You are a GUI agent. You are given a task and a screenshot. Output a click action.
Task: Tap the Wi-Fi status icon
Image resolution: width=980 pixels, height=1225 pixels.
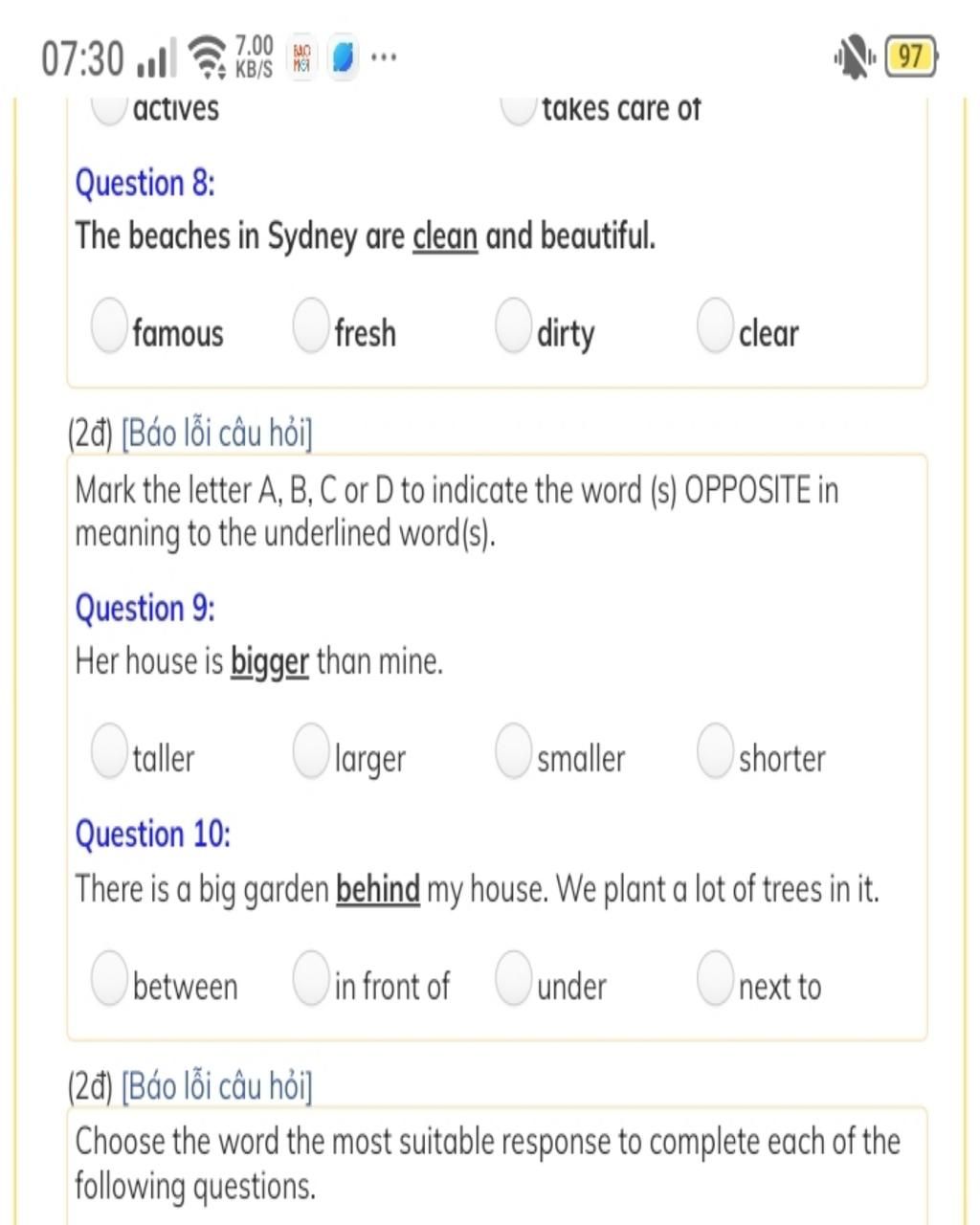(208, 57)
